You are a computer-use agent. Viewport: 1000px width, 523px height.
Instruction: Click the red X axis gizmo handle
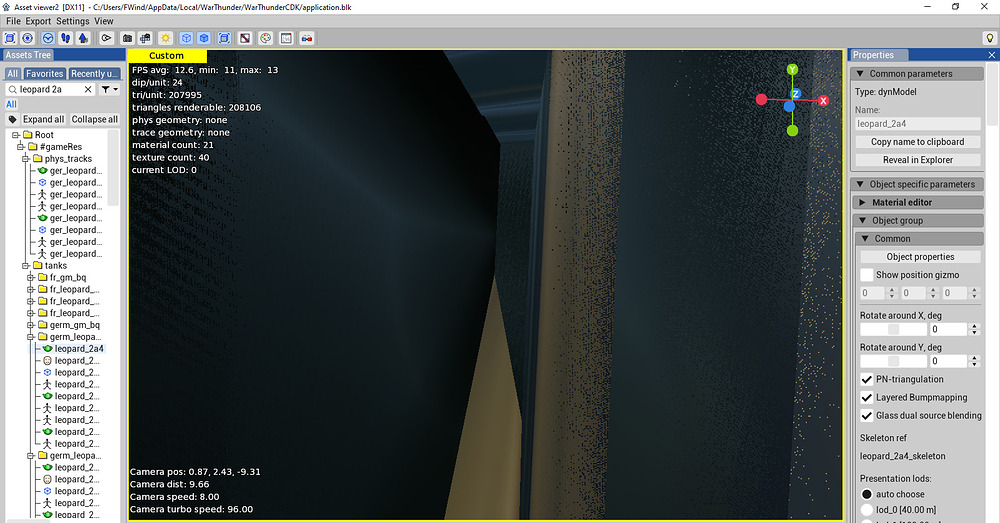pos(824,101)
